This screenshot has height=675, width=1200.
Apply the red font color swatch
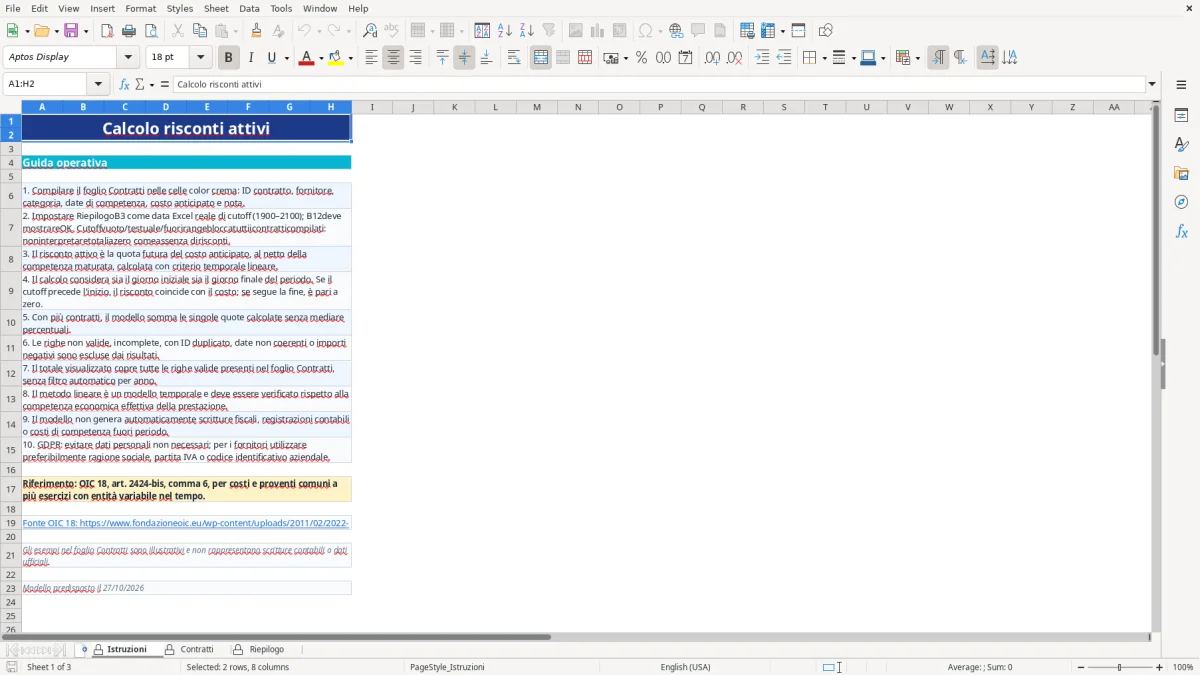click(x=305, y=58)
